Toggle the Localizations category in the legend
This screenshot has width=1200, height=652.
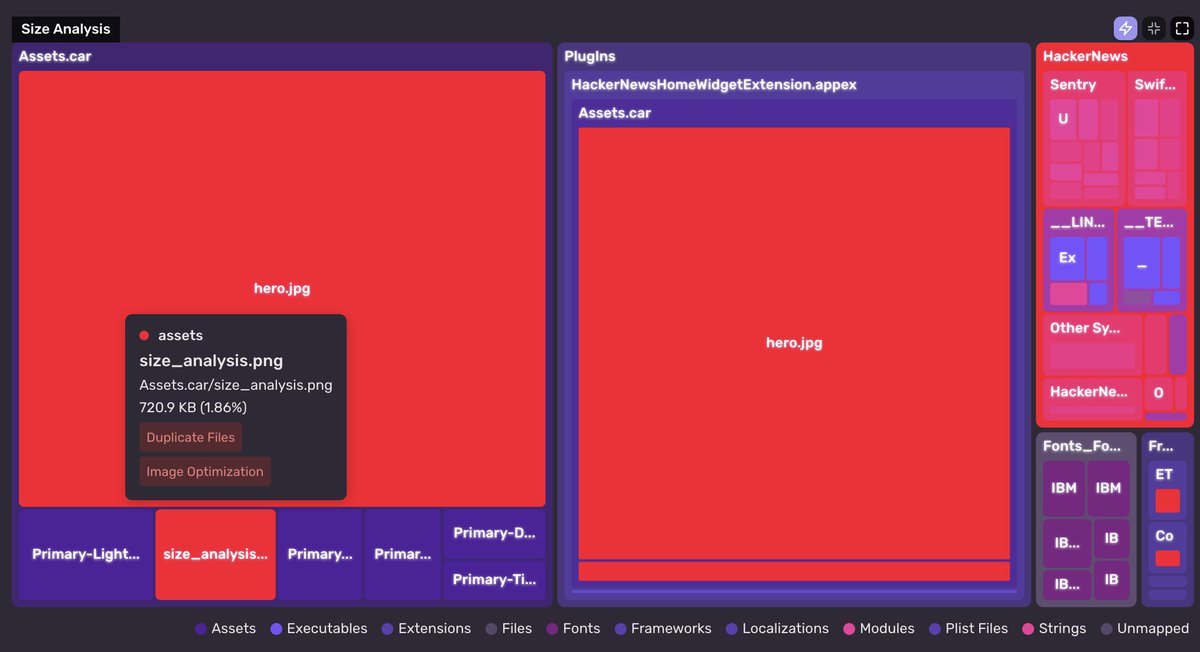point(732,628)
